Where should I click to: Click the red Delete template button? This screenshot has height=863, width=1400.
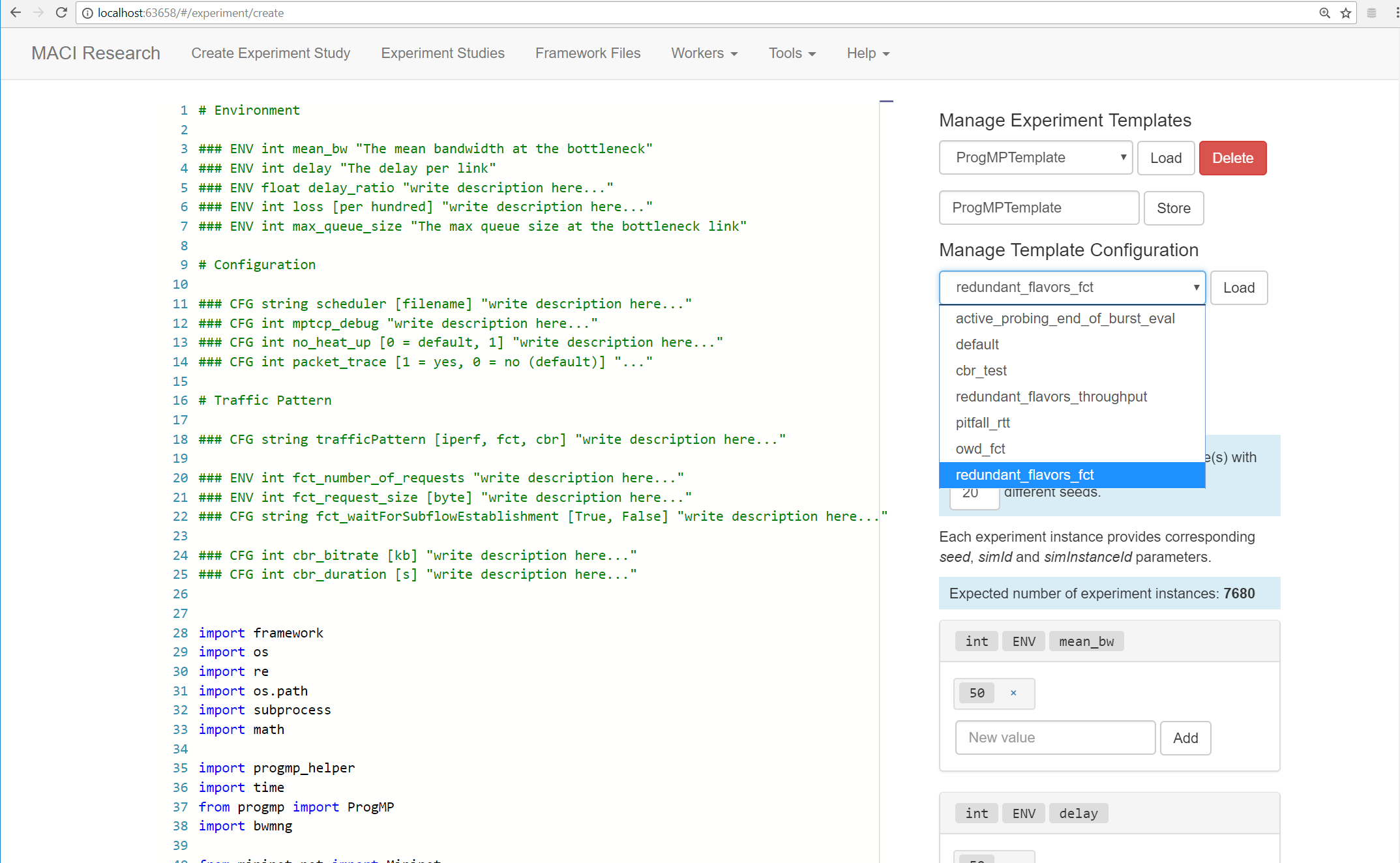[1232, 158]
